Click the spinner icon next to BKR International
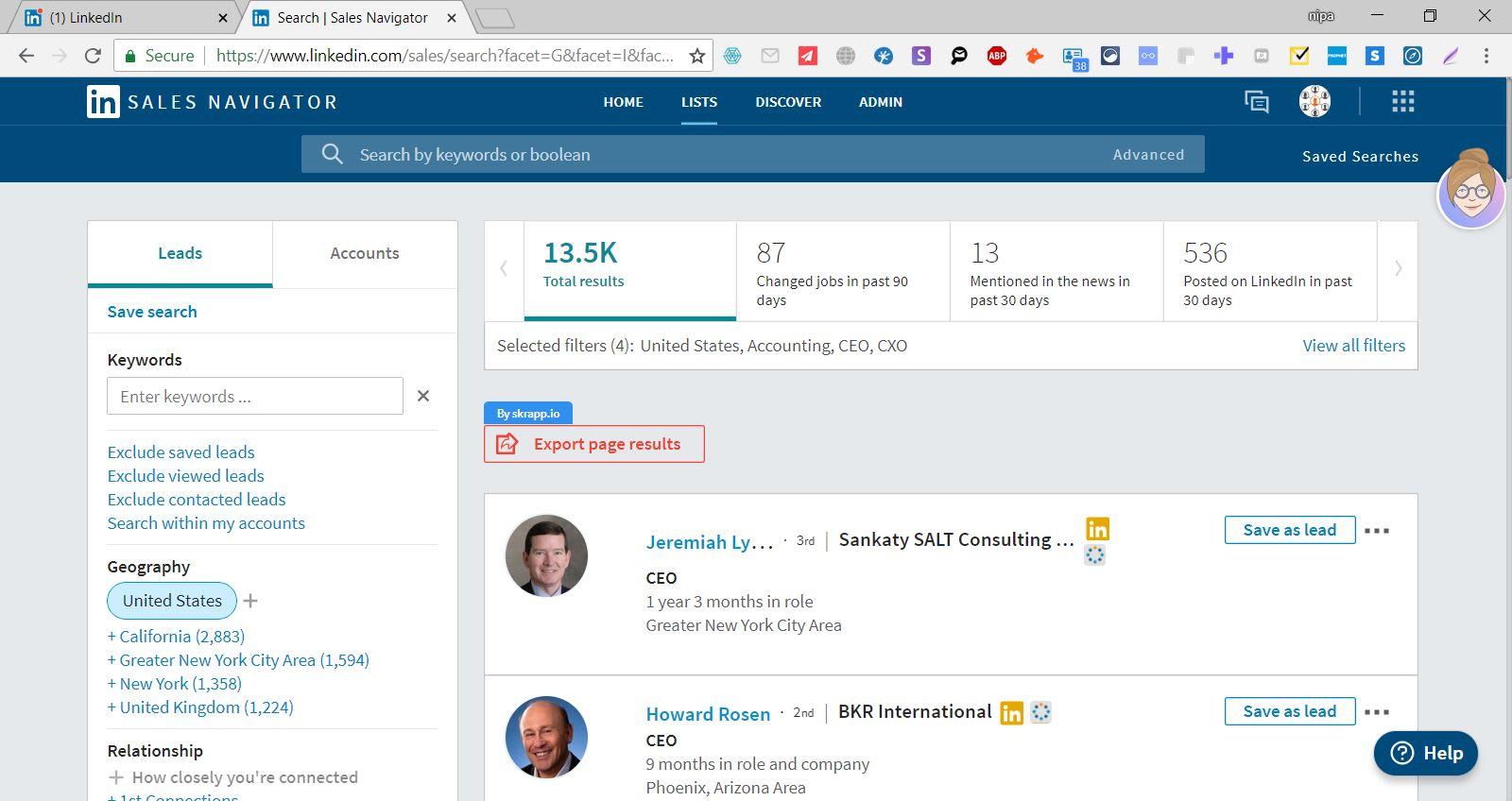Image resolution: width=1512 pixels, height=801 pixels. coord(1040,712)
